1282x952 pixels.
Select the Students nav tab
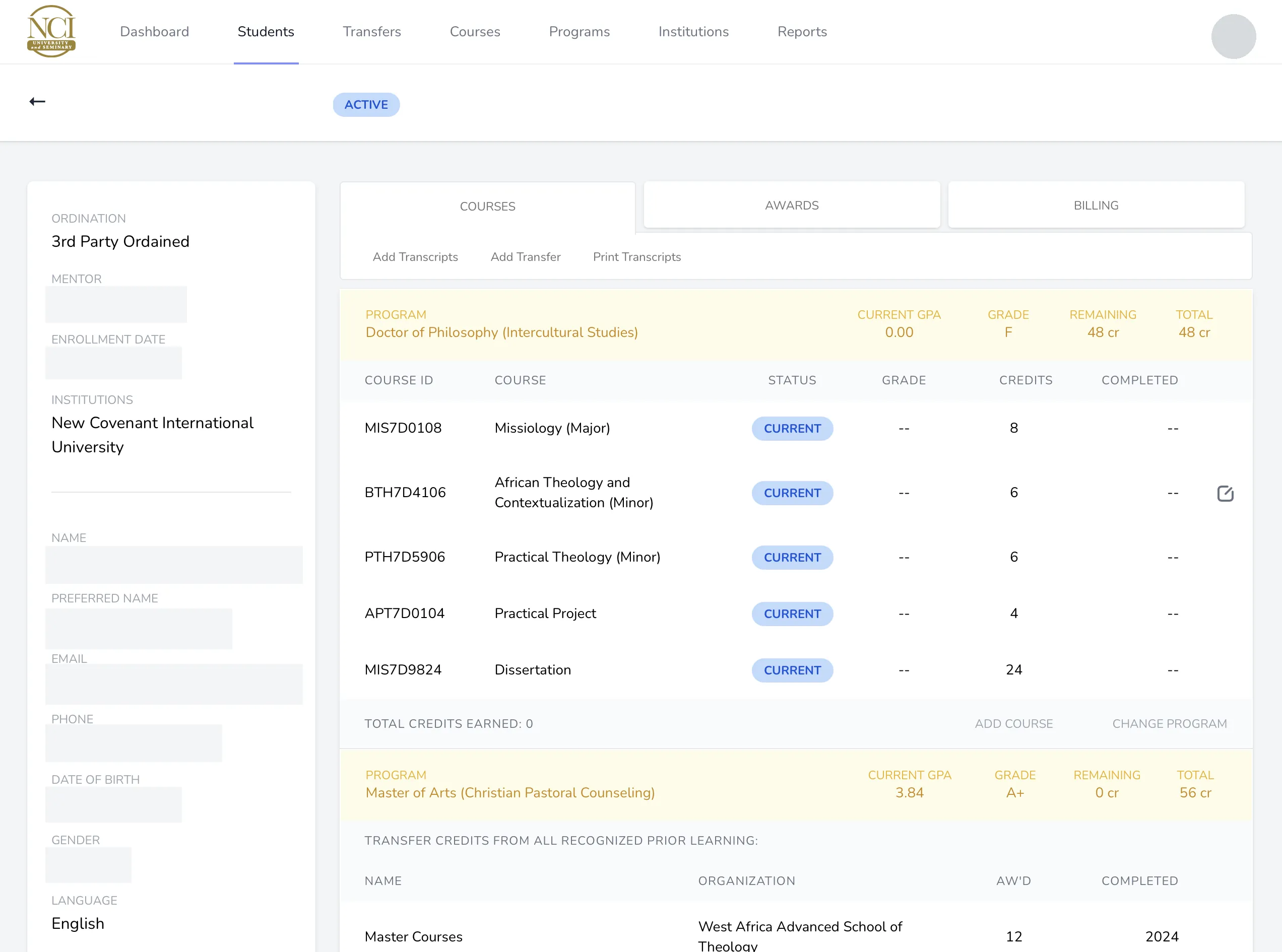tap(266, 32)
